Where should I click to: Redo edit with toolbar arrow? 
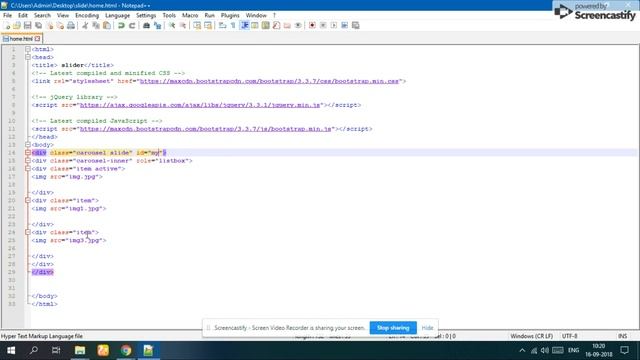click(132, 25)
